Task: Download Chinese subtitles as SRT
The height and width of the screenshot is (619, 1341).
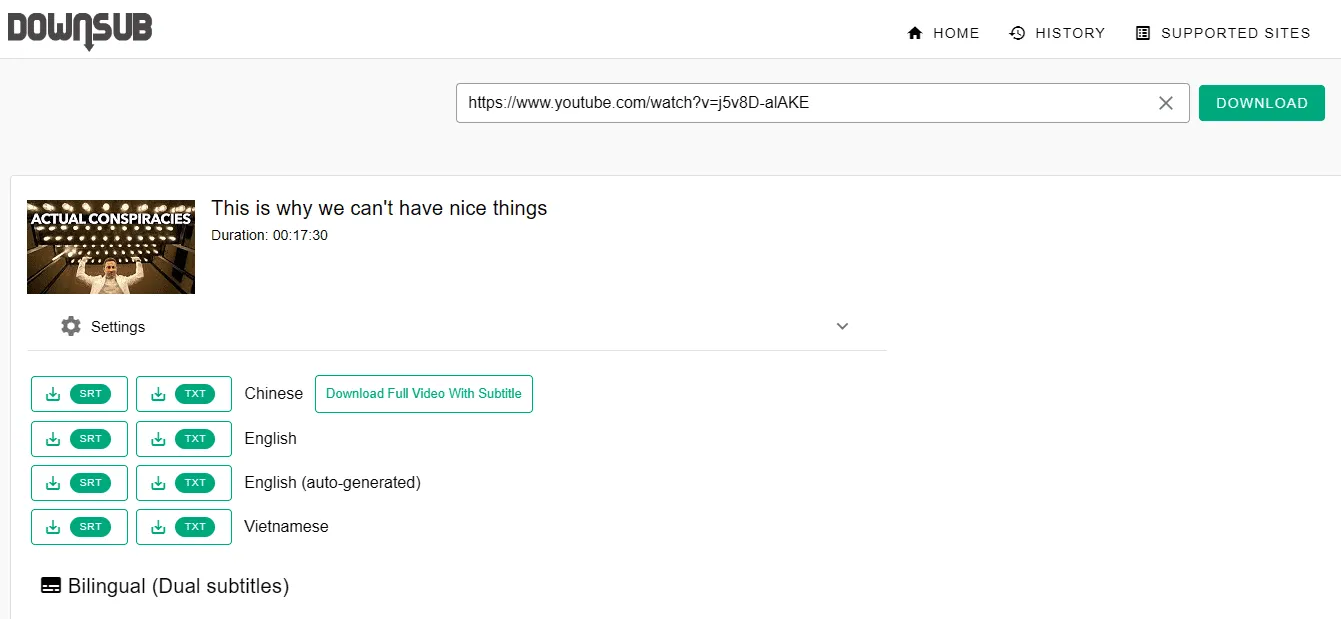Action: [x=79, y=394]
